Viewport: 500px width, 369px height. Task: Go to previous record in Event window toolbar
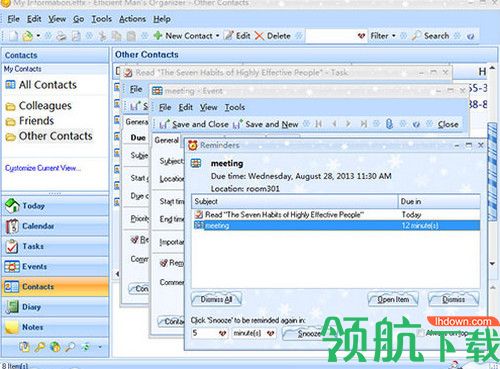point(334,124)
